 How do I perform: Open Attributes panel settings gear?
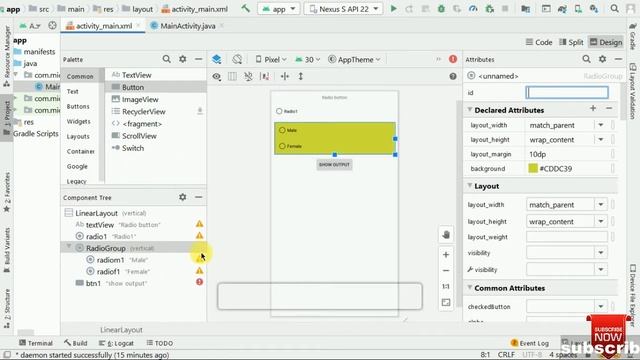(602, 59)
